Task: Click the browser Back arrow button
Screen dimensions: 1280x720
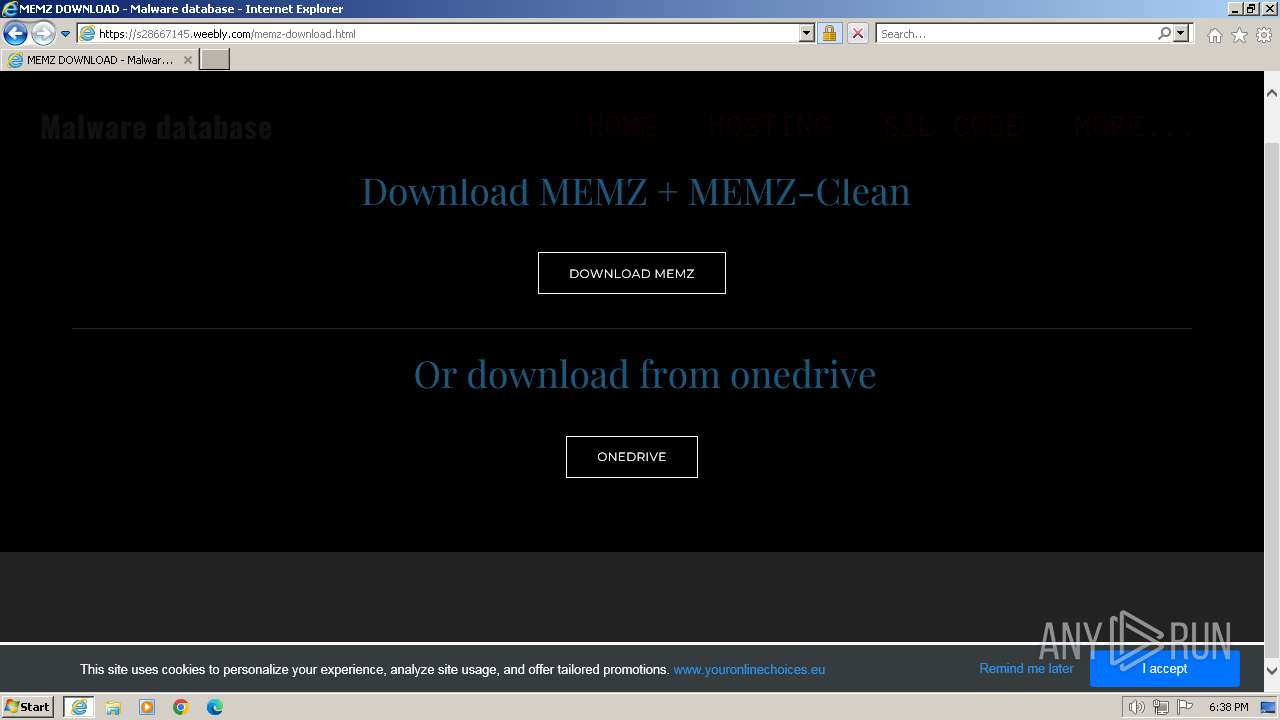Action: click(x=15, y=34)
